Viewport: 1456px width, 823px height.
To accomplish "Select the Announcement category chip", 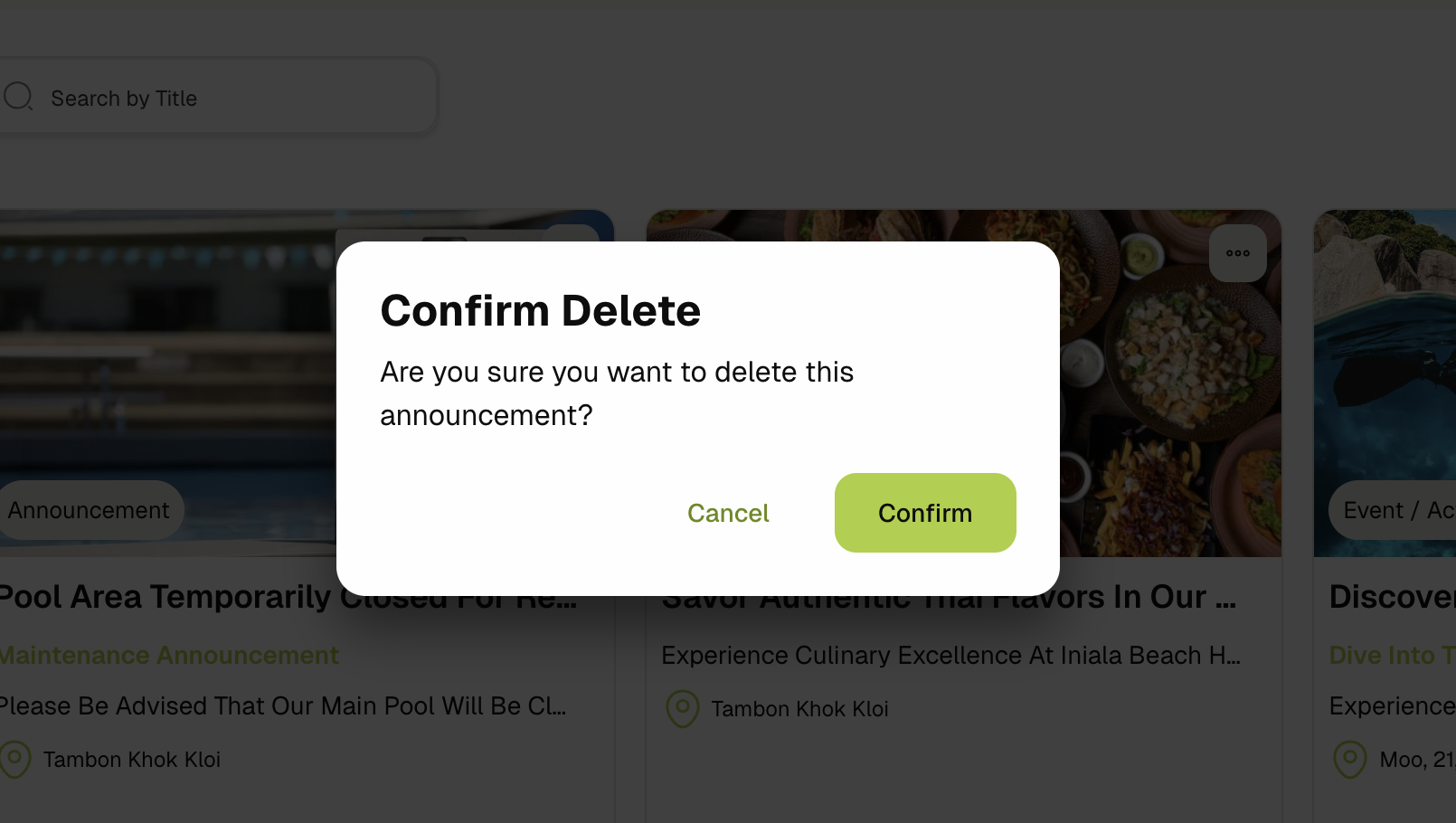I will point(88,509).
